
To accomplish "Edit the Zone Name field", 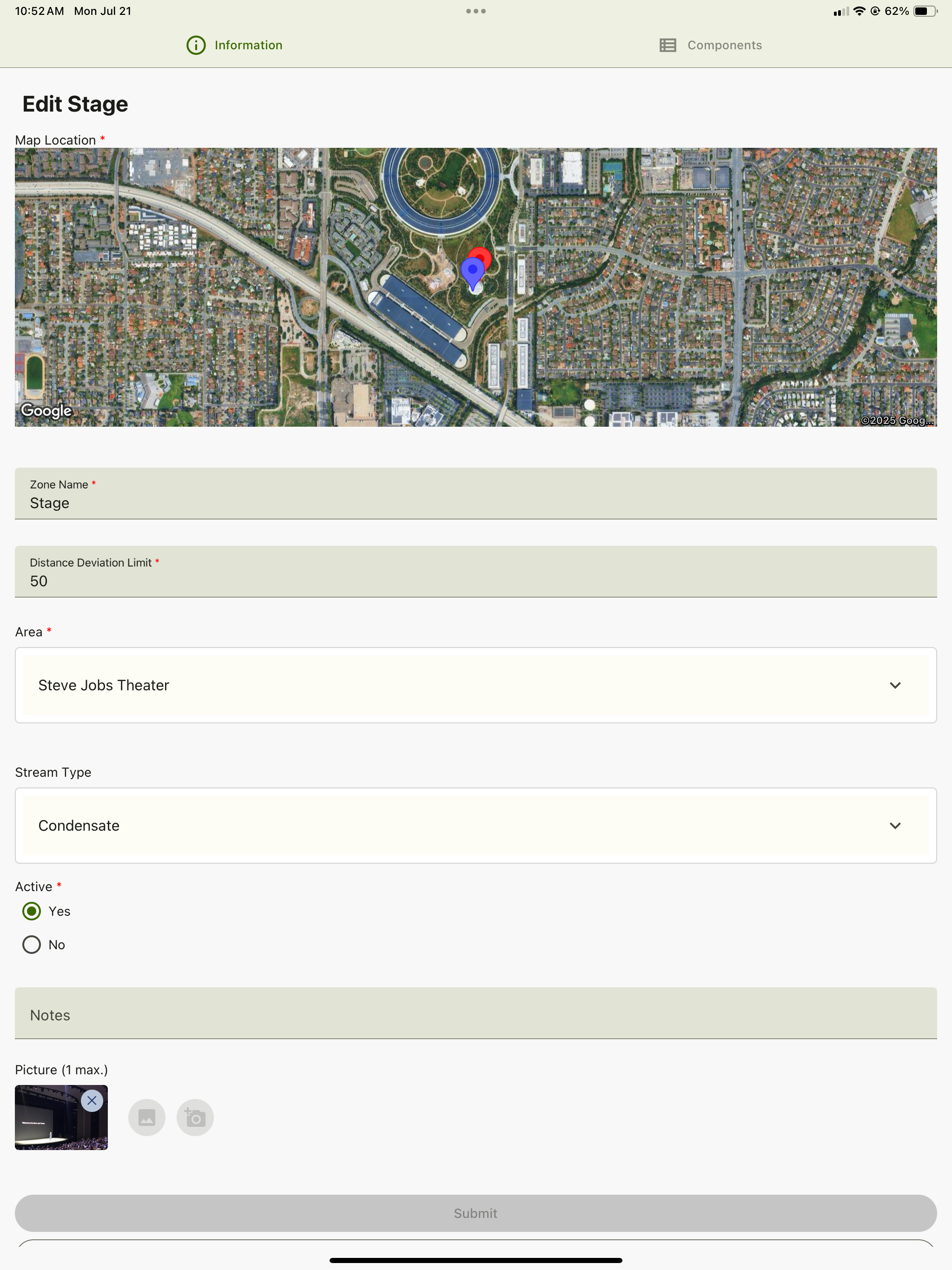I will (x=476, y=494).
